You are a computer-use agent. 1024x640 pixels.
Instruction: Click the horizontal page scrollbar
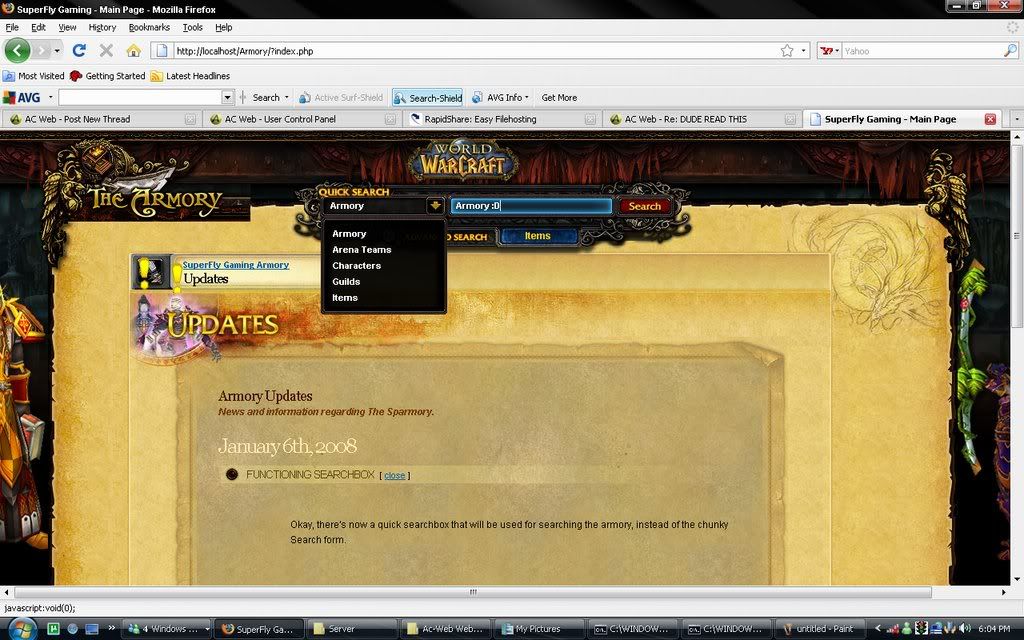[473, 592]
